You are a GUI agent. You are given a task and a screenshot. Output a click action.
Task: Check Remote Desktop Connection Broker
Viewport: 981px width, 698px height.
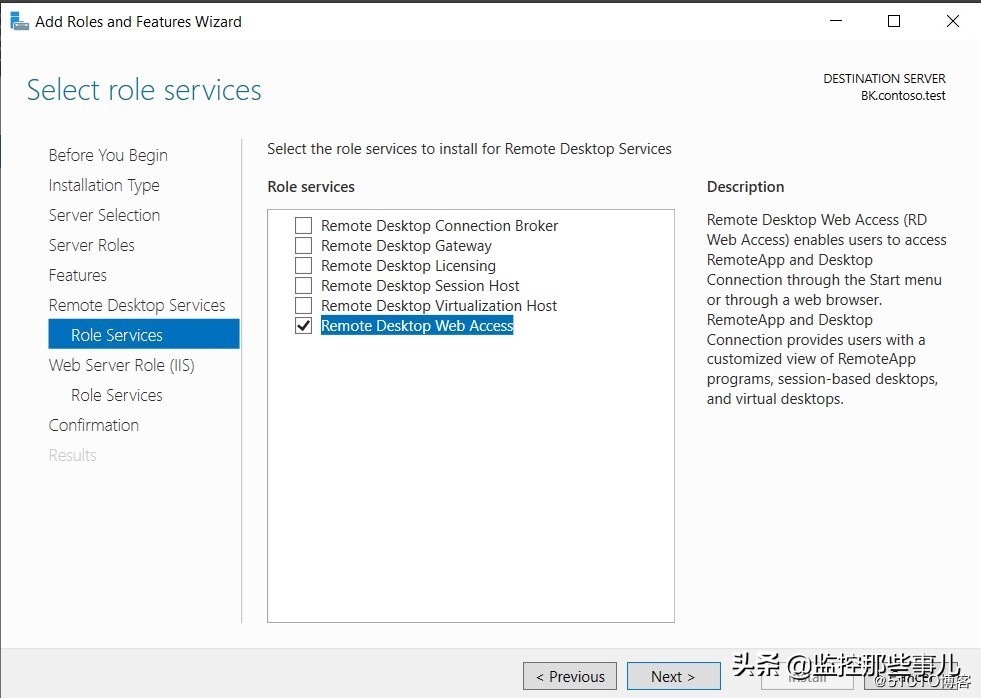(304, 226)
